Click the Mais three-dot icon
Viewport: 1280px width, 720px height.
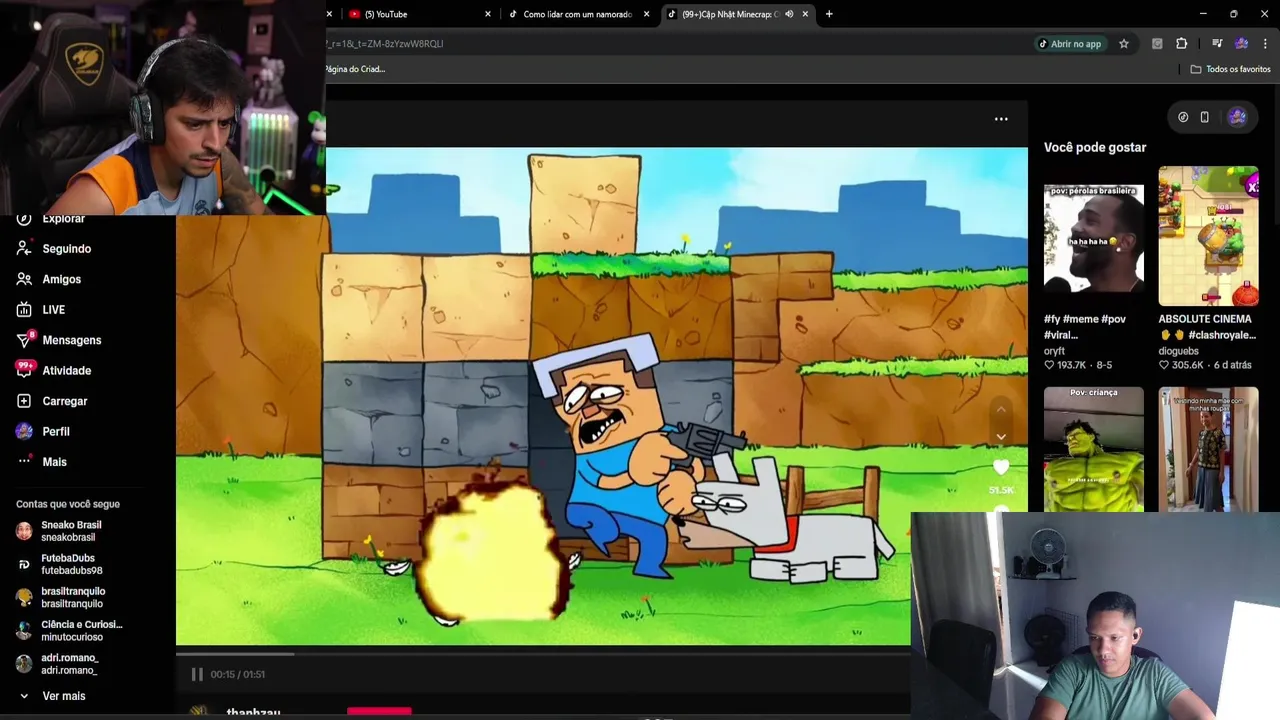coord(24,461)
